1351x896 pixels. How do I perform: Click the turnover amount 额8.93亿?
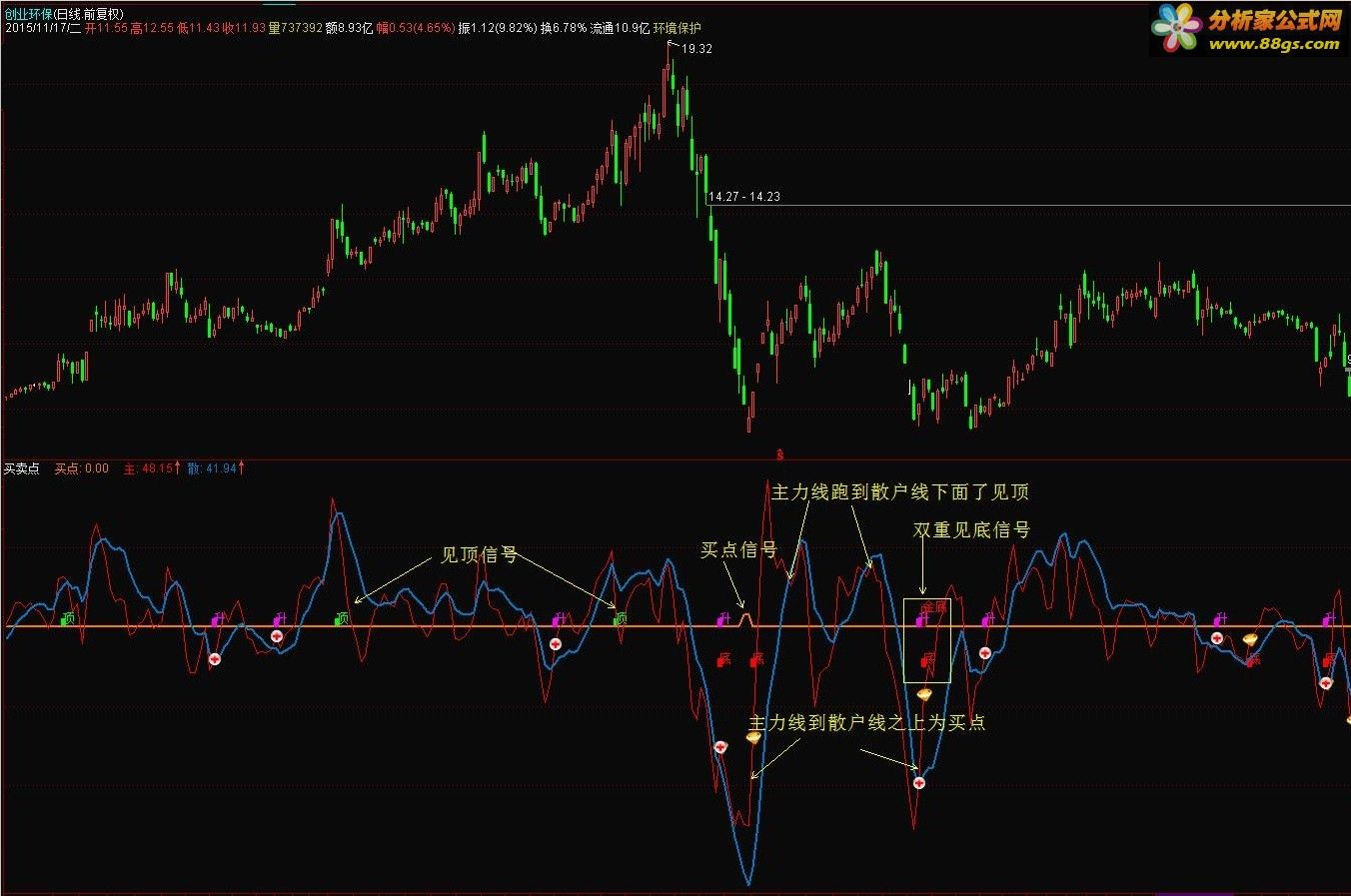click(x=349, y=28)
